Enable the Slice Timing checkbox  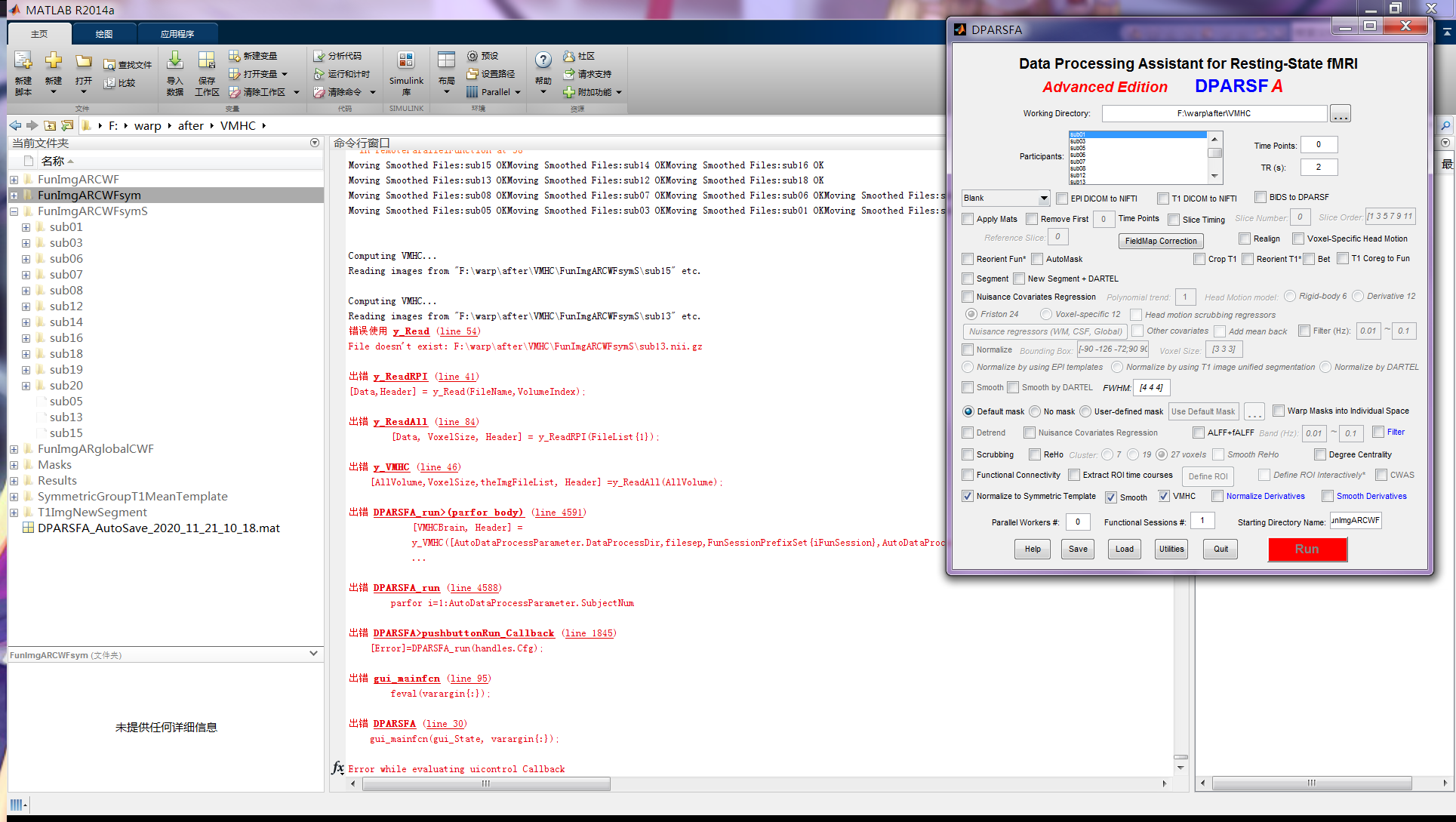coord(1174,220)
